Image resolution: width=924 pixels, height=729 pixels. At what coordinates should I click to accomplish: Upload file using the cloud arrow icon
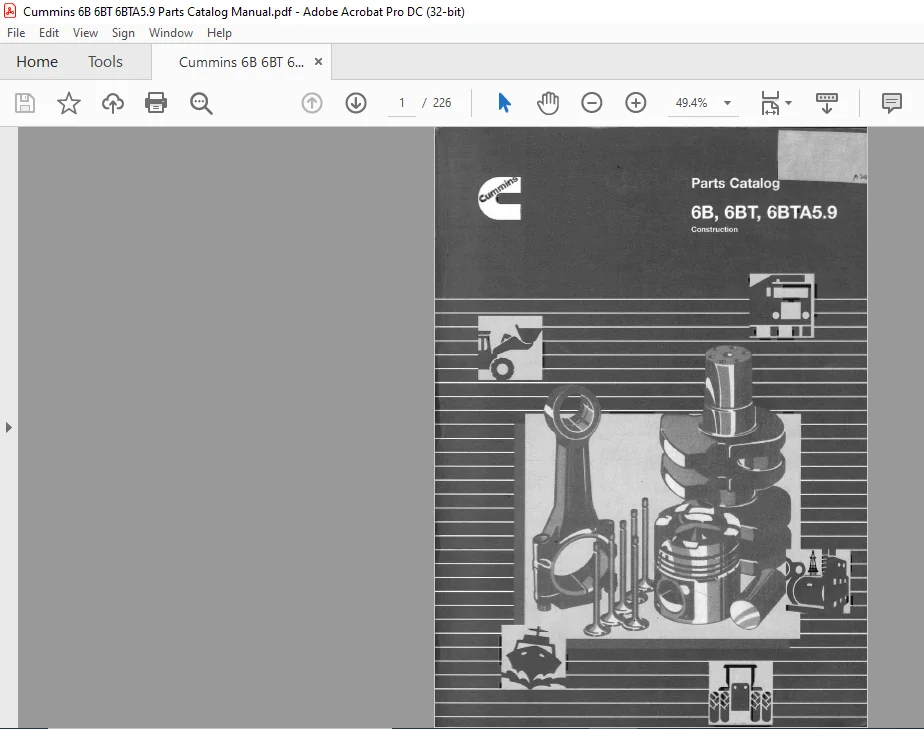(x=113, y=103)
